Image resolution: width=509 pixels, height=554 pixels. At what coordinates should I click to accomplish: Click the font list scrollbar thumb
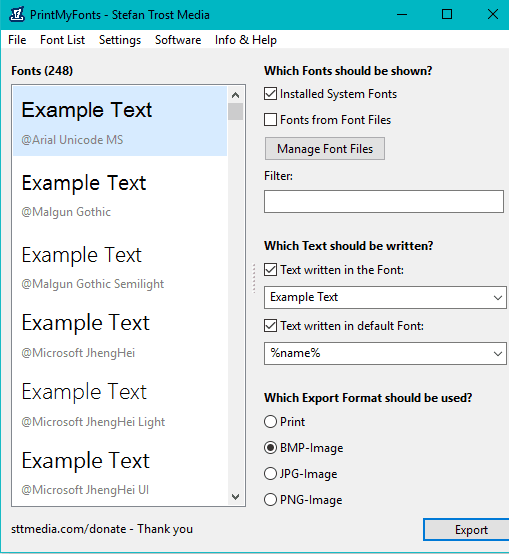coord(235,111)
